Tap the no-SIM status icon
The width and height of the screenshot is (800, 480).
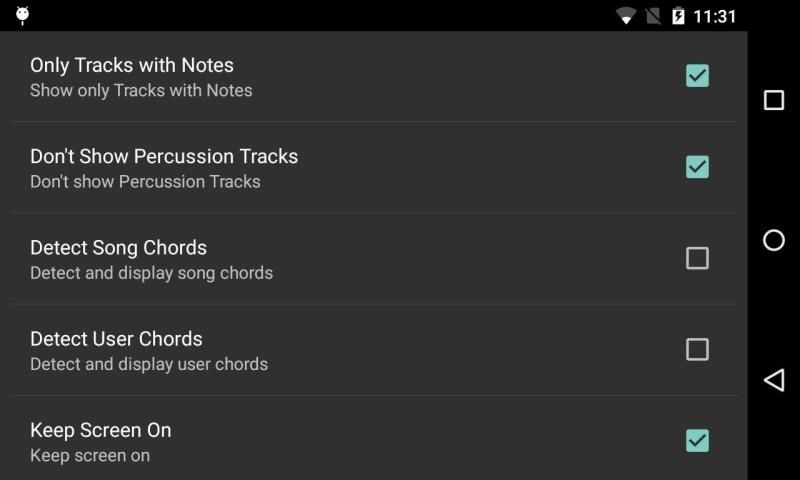[653, 16]
